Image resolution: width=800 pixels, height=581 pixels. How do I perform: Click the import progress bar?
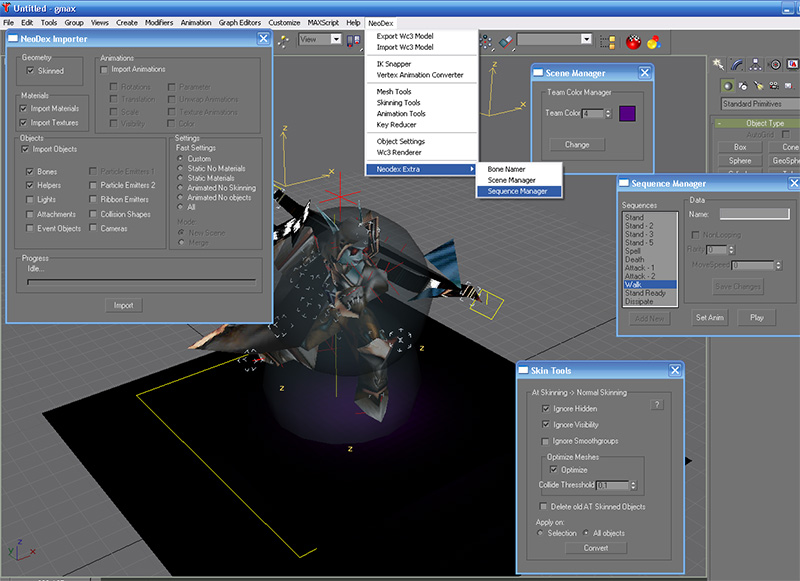pos(141,281)
